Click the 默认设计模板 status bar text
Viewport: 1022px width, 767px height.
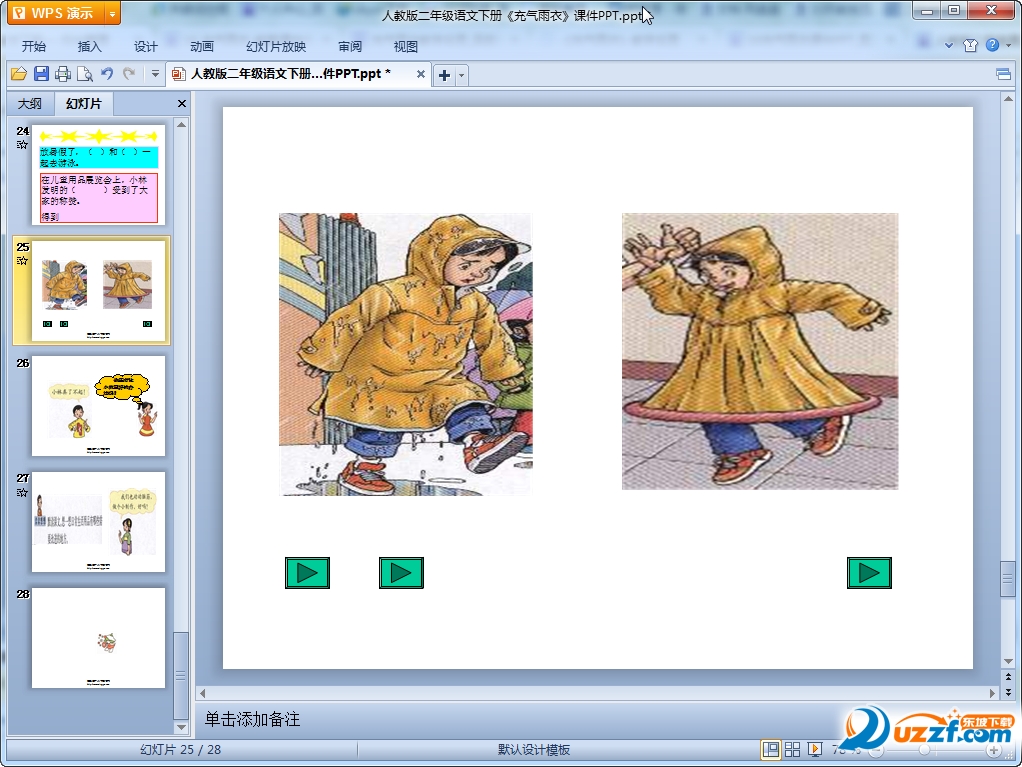(534, 750)
